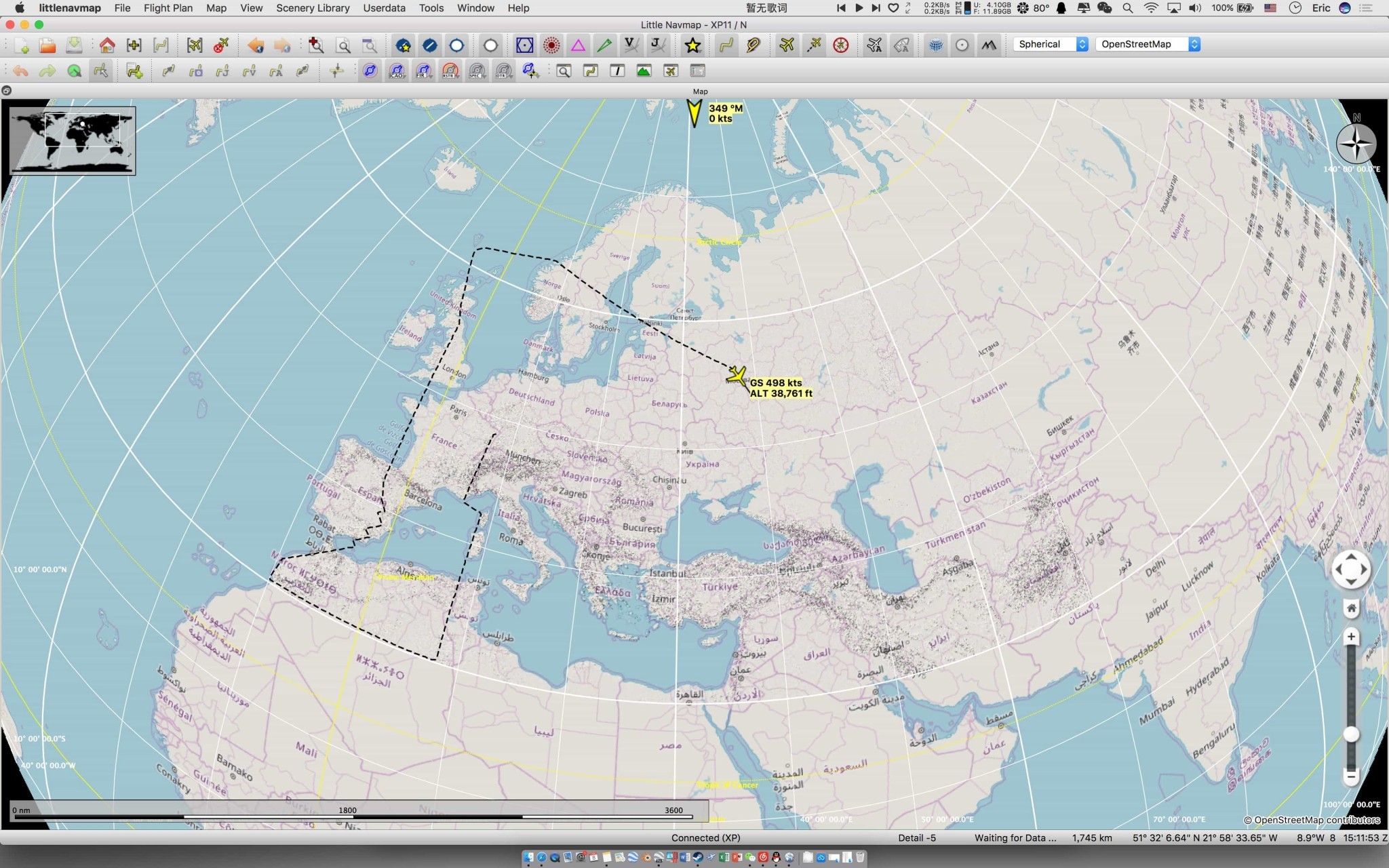The width and height of the screenshot is (1389, 868).
Task: Toggle VOR stations display
Action: pos(524,45)
